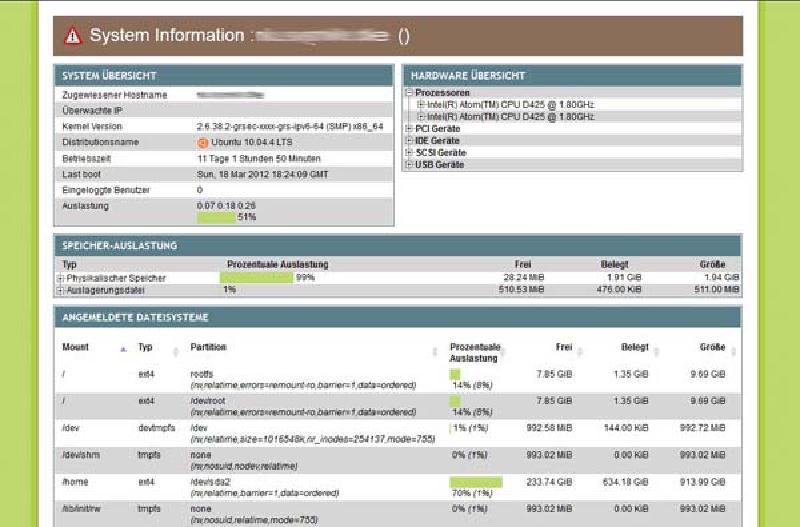Expand the SCSI Geräte node
800x527 pixels.
pyautogui.click(x=410, y=153)
